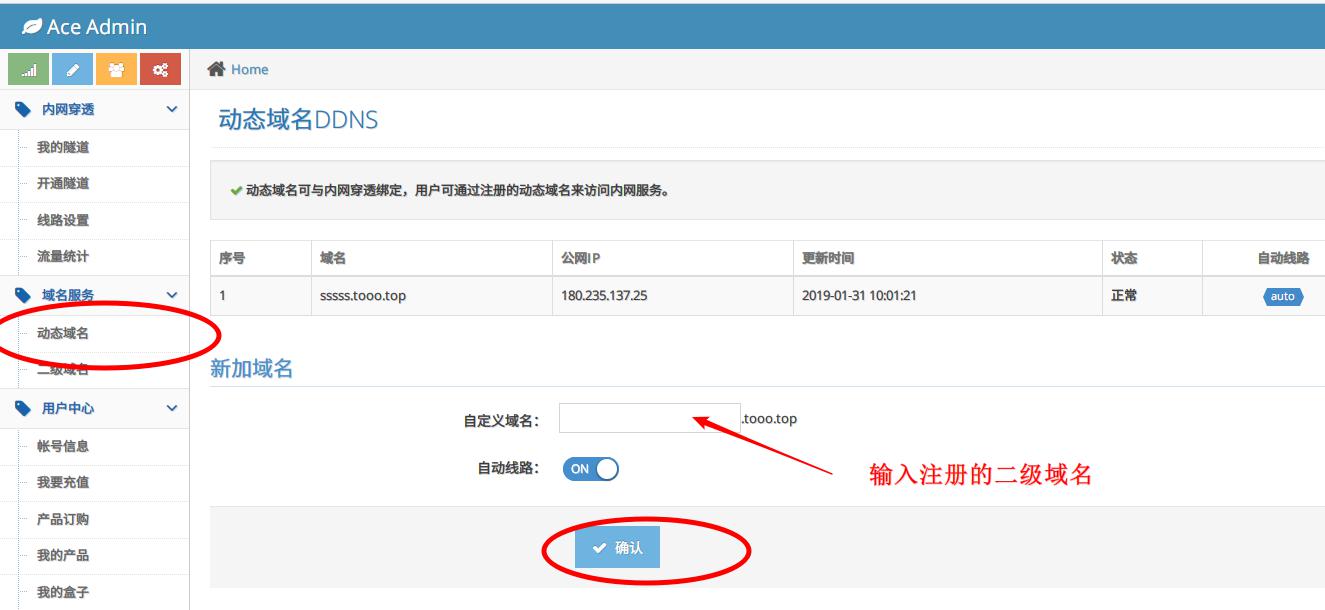Click the blue pencil shortcut icon

[x=72, y=70]
